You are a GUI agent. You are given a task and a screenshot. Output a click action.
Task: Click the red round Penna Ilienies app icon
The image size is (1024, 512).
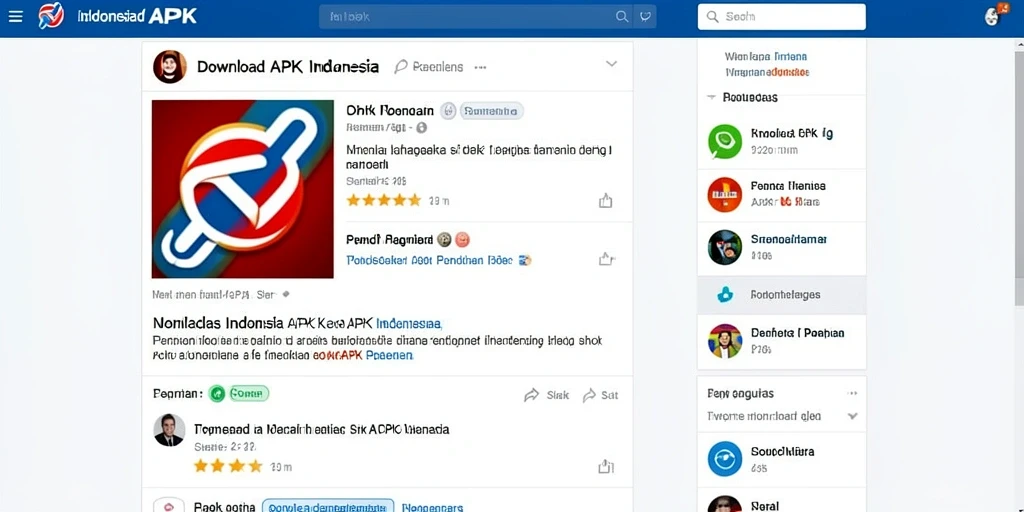tap(725, 194)
